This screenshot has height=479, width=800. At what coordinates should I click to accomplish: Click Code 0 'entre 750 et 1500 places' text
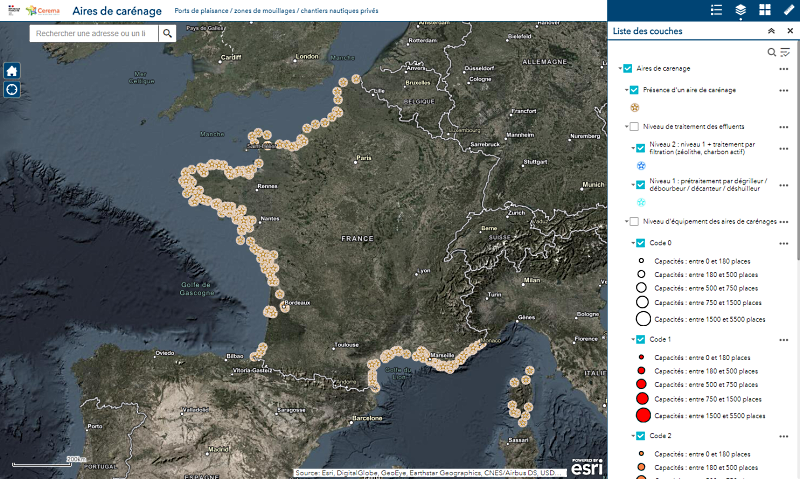(x=708, y=302)
